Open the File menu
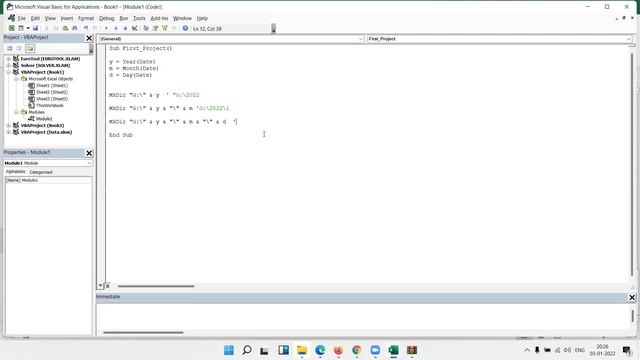The image size is (640, 360). [22, 18]
